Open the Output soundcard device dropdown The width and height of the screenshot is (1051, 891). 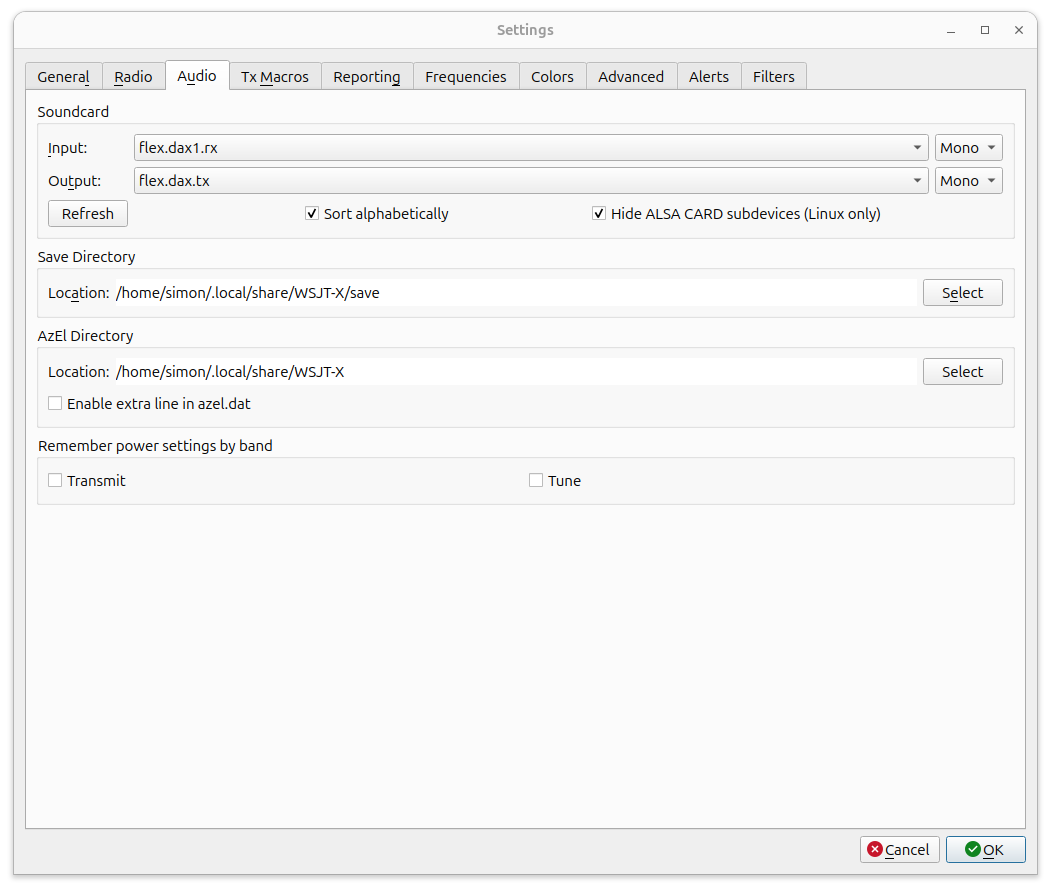coord(530,181)
